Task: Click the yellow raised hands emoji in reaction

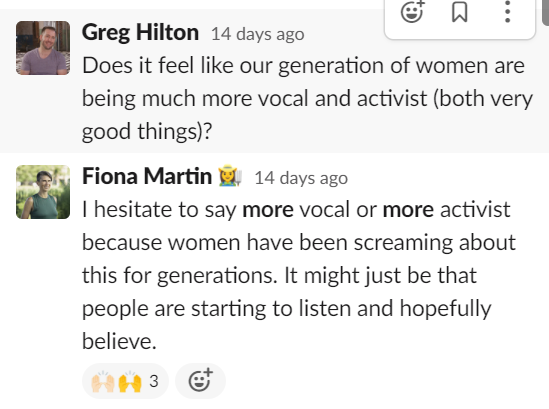Action: (130, 381)
